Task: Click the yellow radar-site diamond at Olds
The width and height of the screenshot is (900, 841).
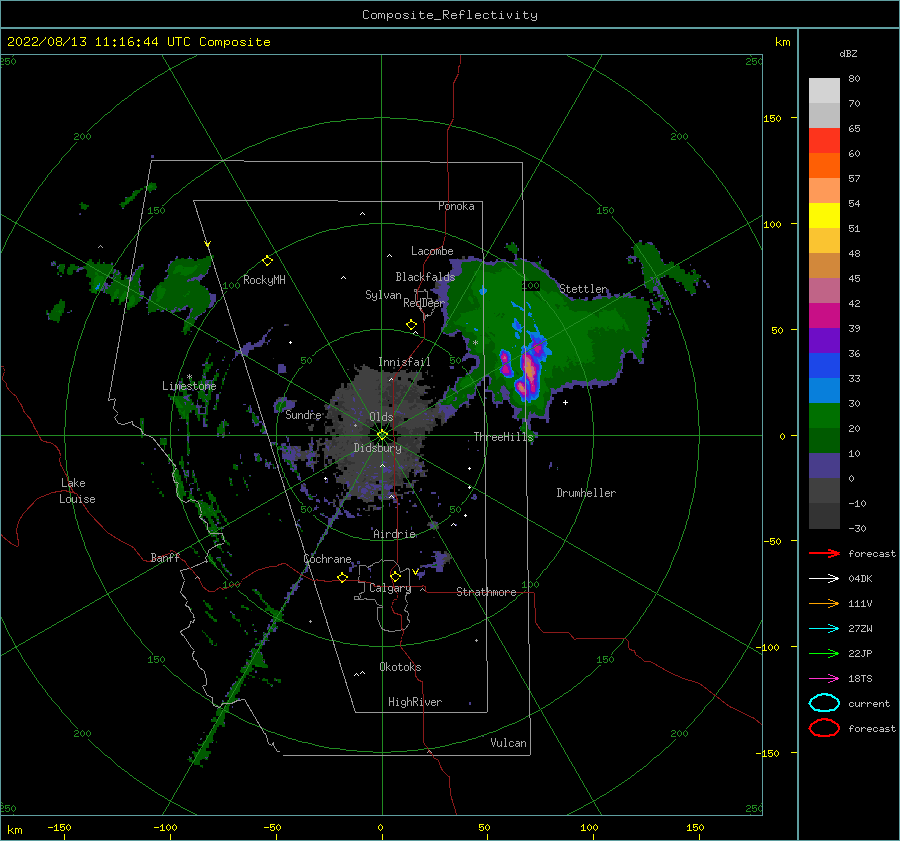Action: coord(382,435)
